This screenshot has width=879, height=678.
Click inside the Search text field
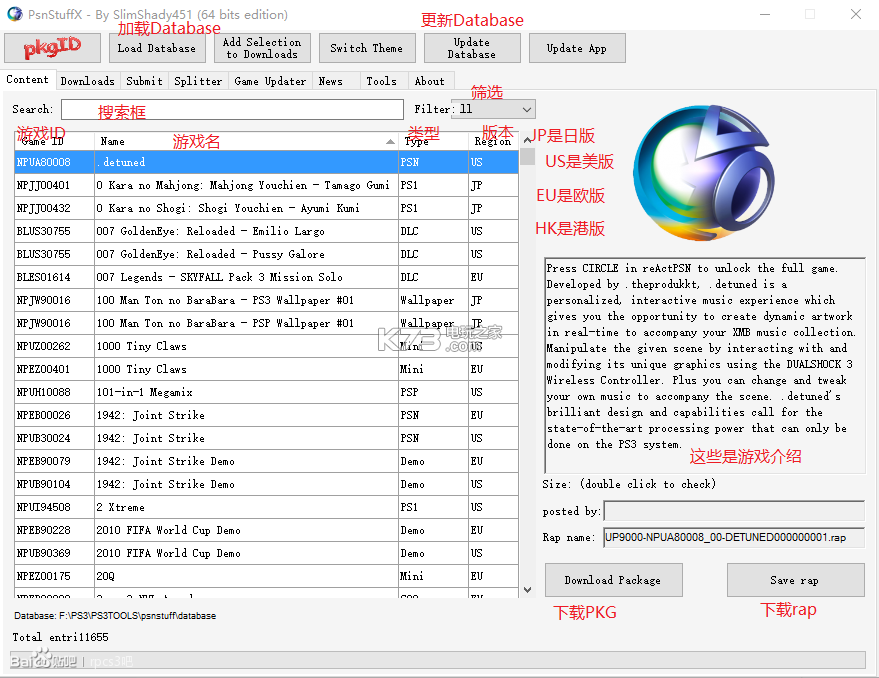pyautogui.click(x=232, y=109)
